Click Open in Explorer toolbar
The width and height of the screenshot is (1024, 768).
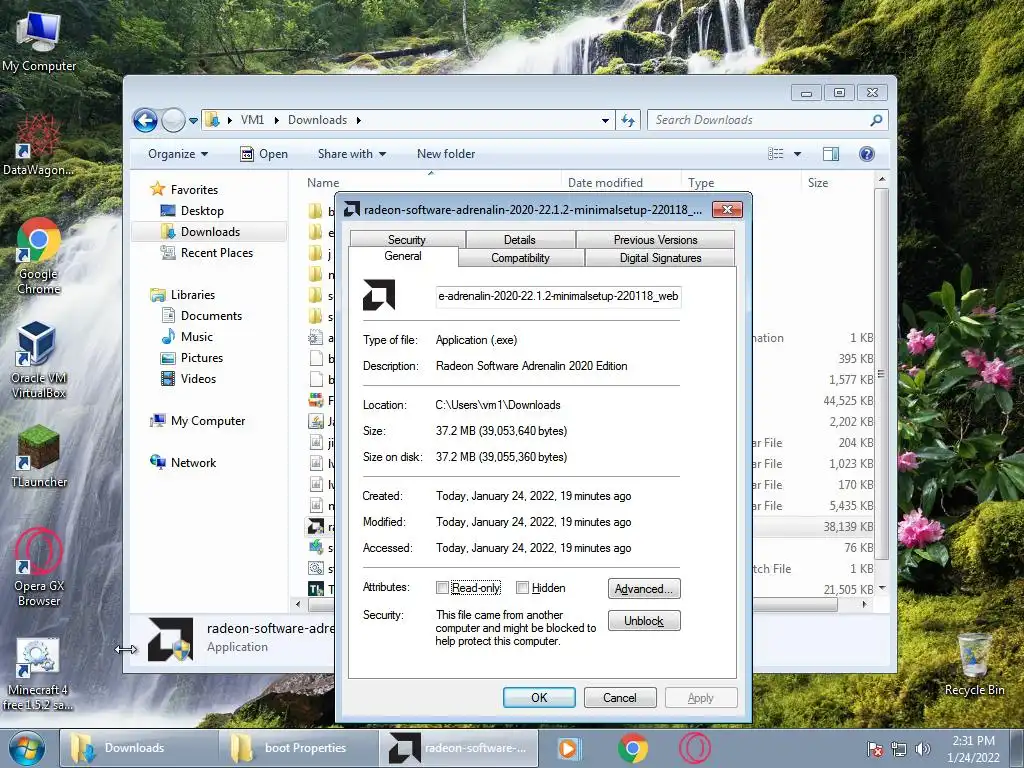coord(264,154)
